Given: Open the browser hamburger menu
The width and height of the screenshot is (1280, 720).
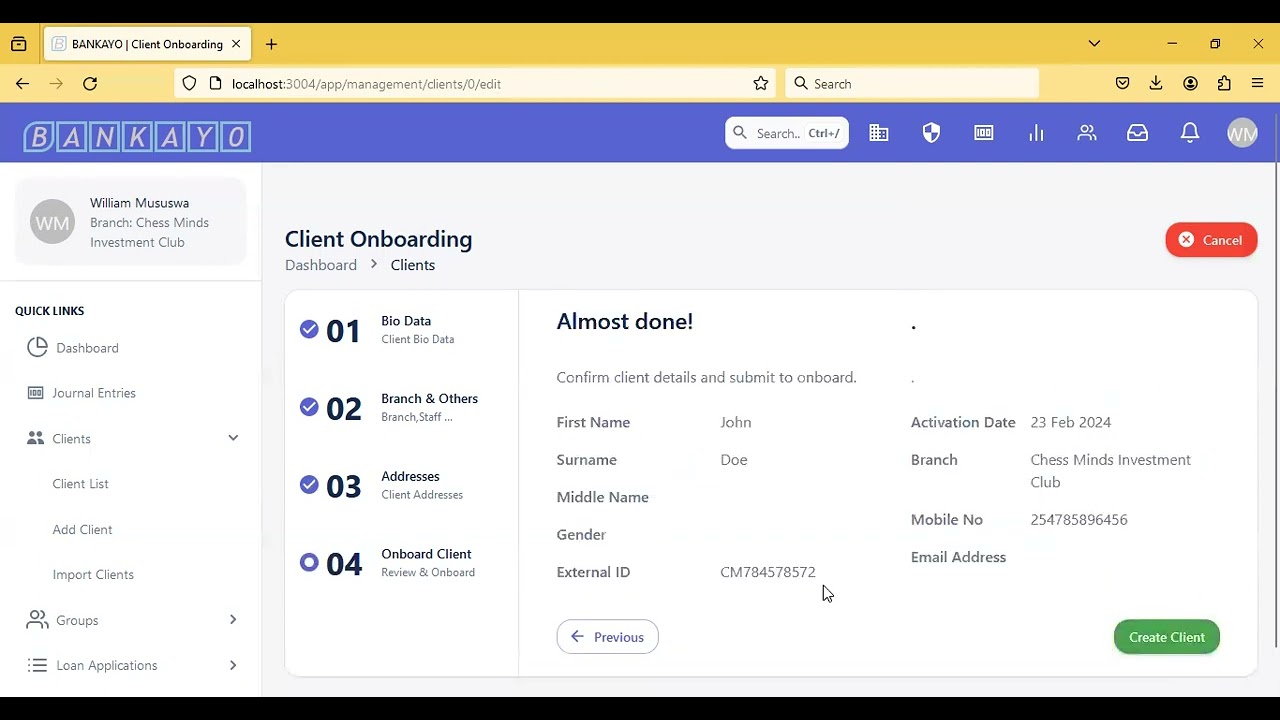Looking at the screenshot, I should 1258,84.
